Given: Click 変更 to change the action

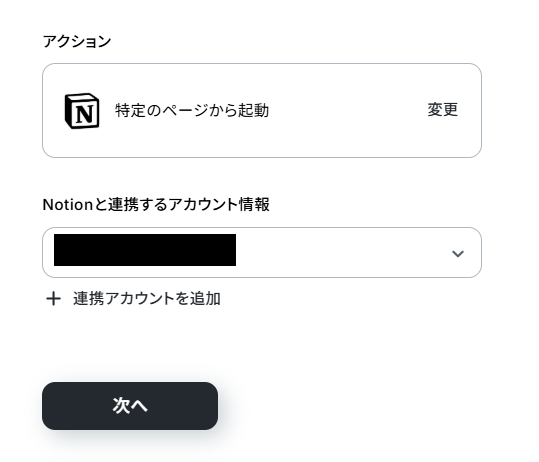Looking at the screenshot, I should point(442,110).
